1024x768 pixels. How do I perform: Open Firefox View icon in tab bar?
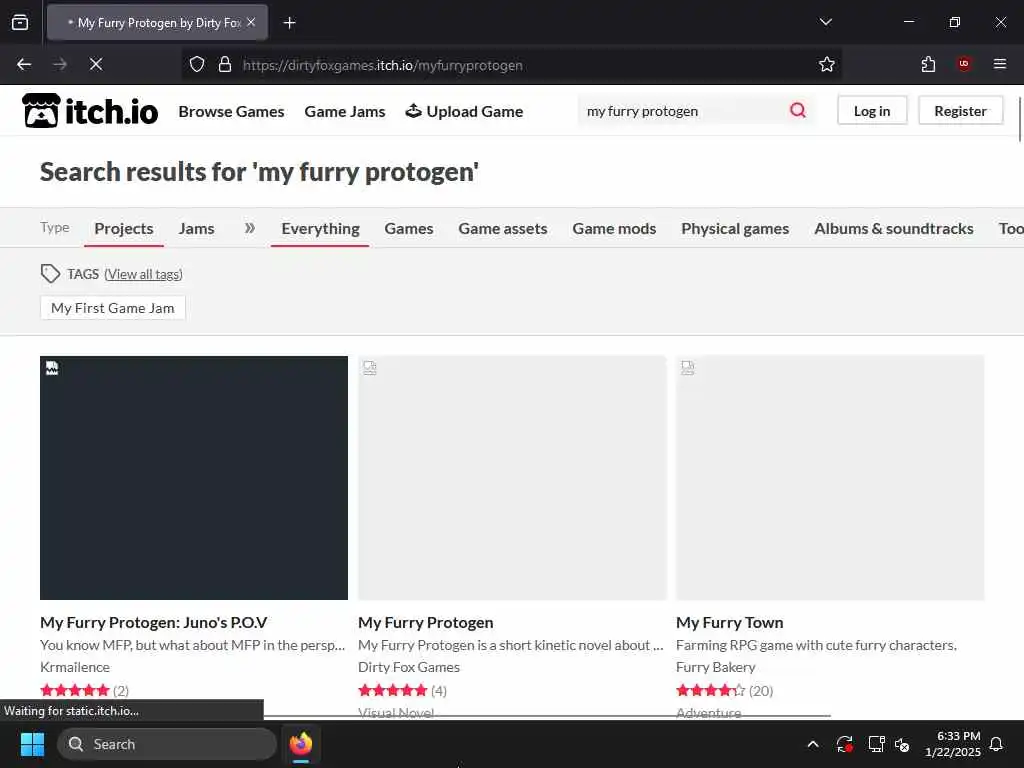pos(20,22)
